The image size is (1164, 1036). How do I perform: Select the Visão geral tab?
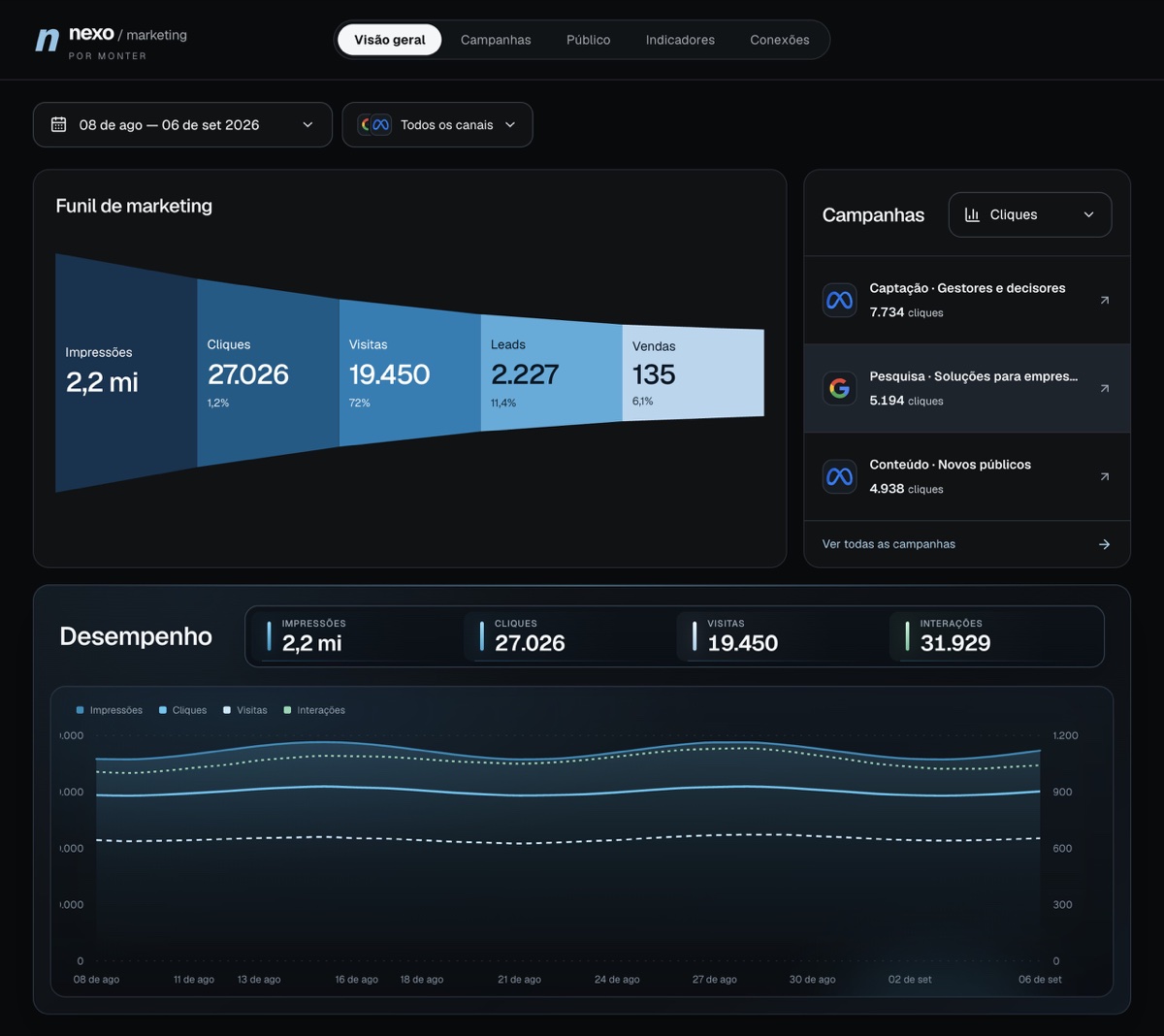(389, 40)
